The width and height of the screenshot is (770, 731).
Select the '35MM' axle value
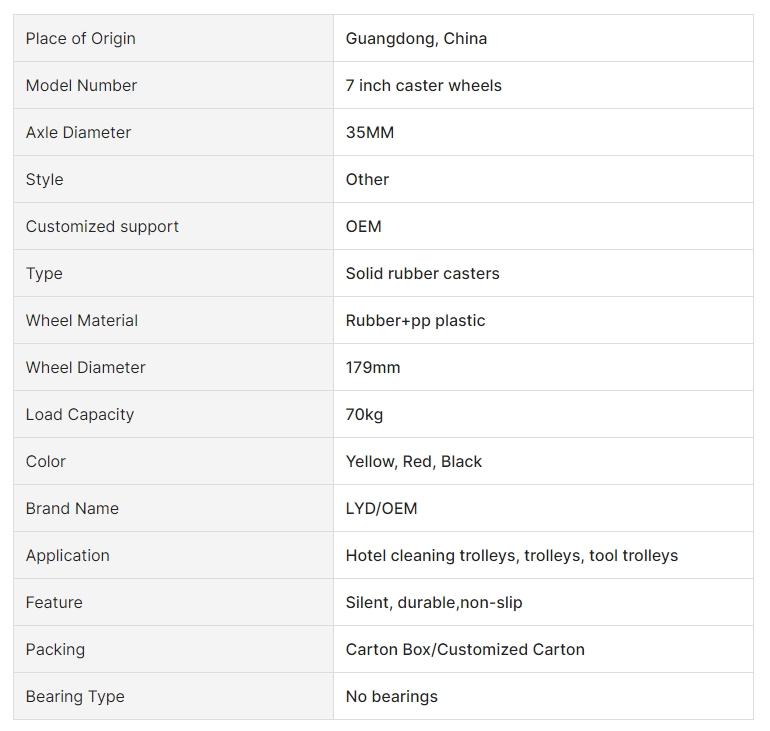(370, 133)
